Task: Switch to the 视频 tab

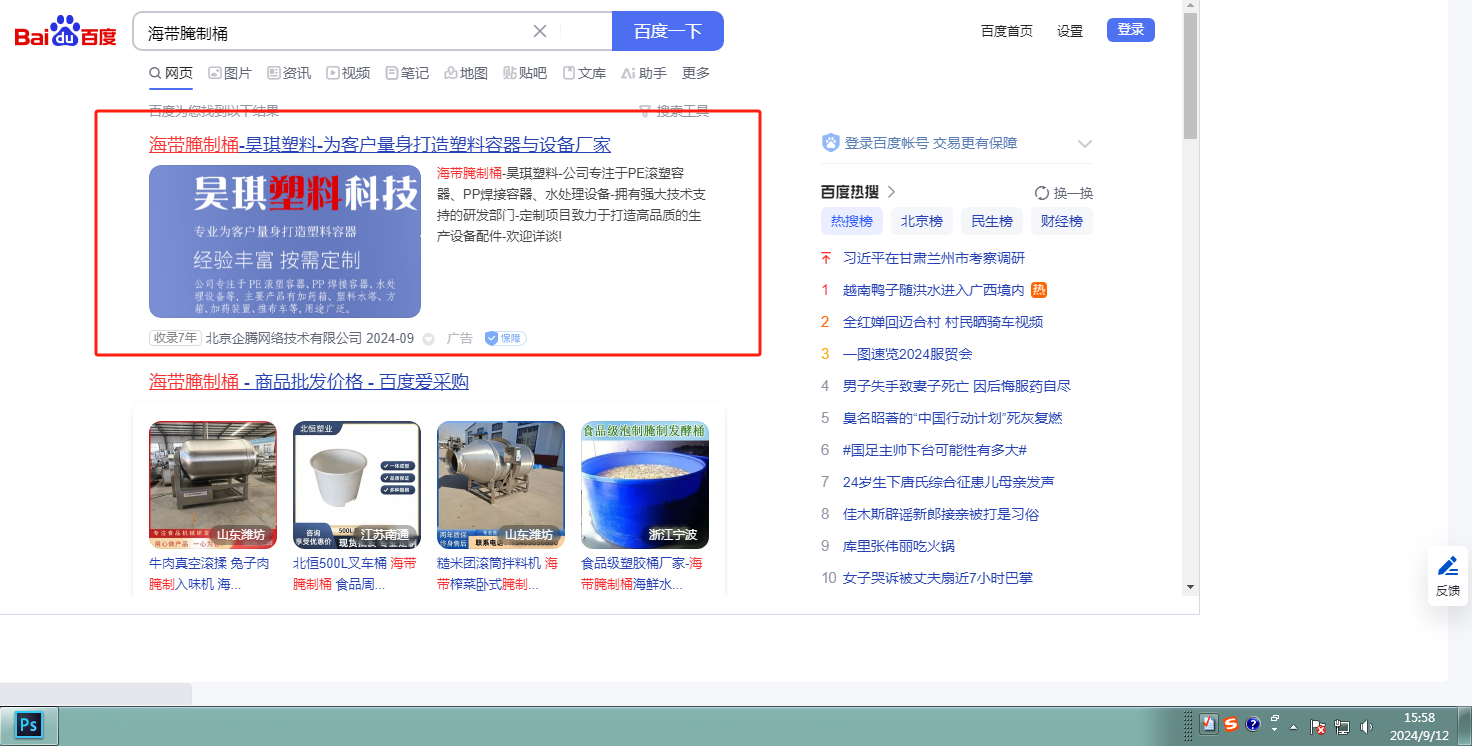Action: click(x=348, y=73)
